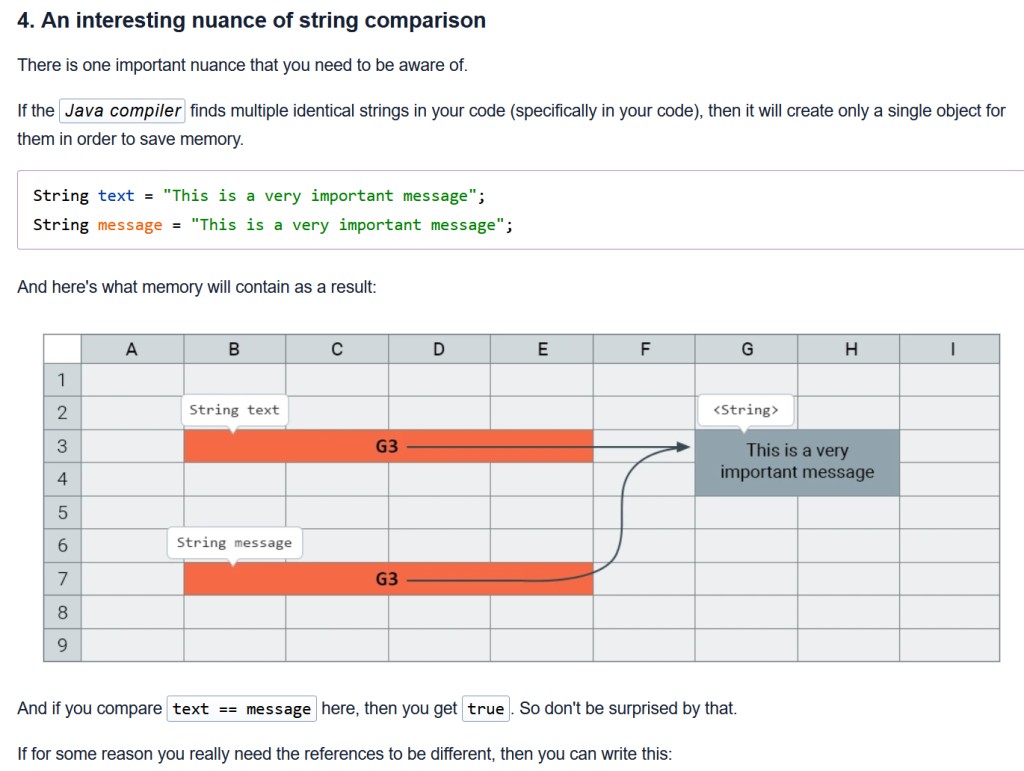Click the "String message" code line

(273, 225)
